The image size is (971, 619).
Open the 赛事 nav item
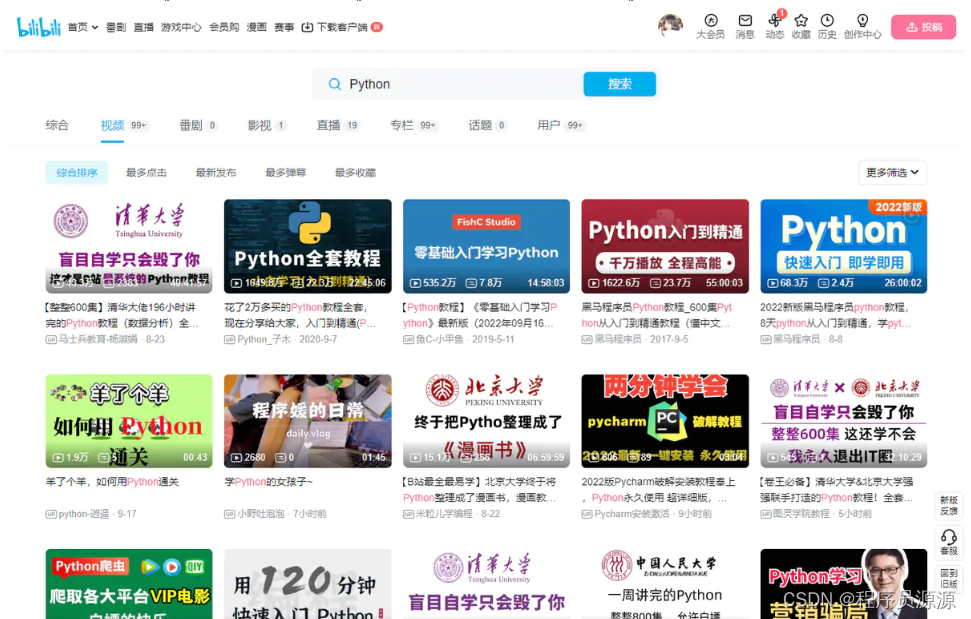pos(284,27)
